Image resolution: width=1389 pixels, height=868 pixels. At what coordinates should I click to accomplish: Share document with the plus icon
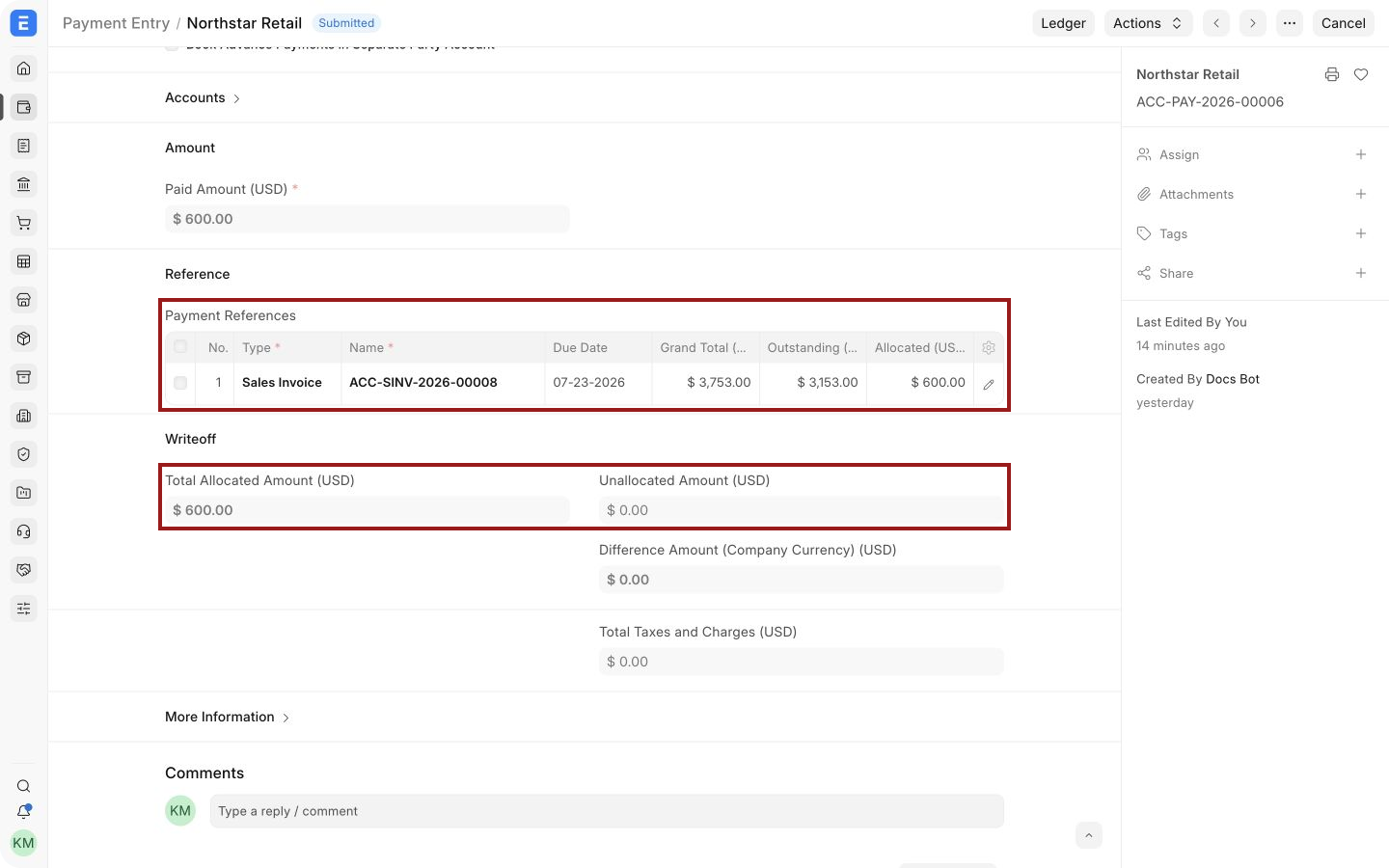(1361, 273)
